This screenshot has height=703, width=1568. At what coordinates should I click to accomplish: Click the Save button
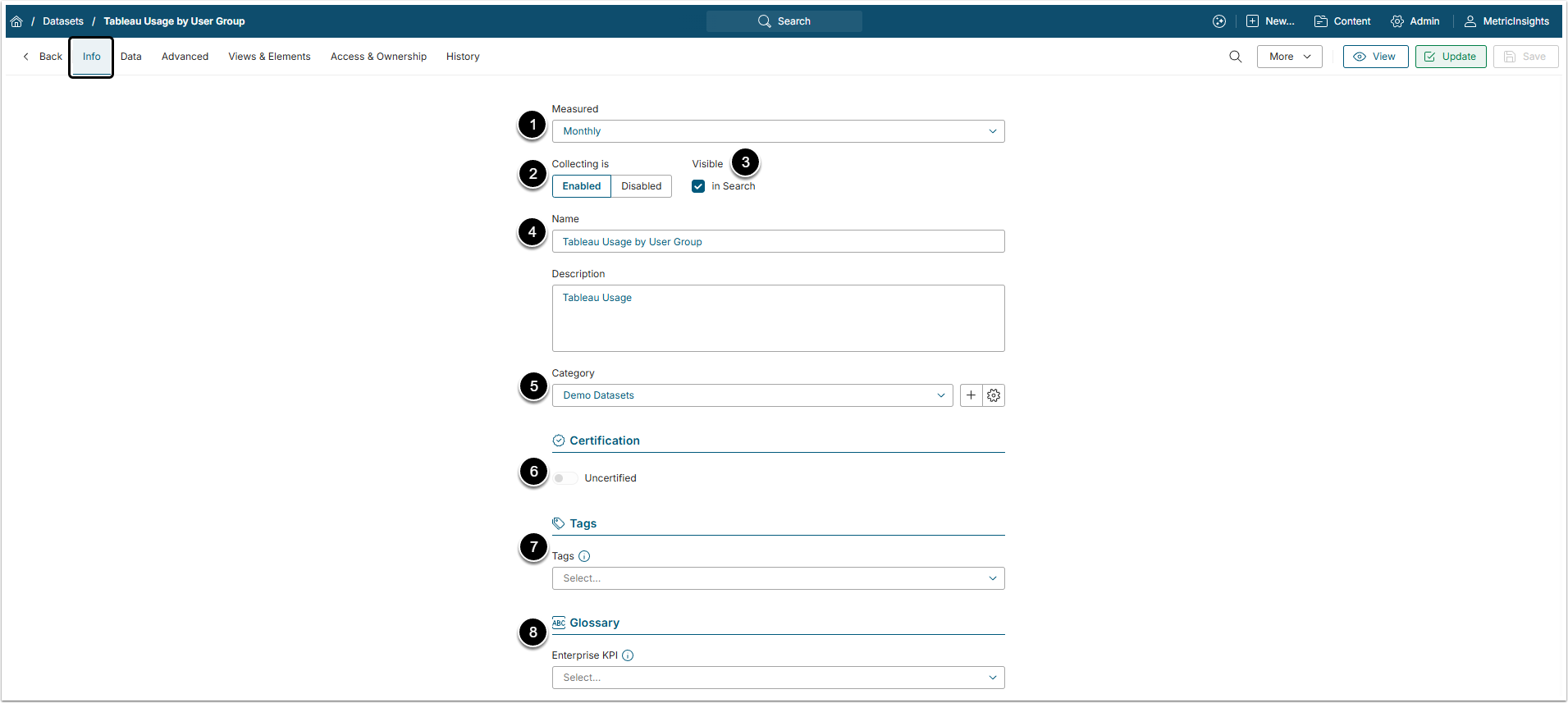pyautogui.click(x=1525, y=57)
